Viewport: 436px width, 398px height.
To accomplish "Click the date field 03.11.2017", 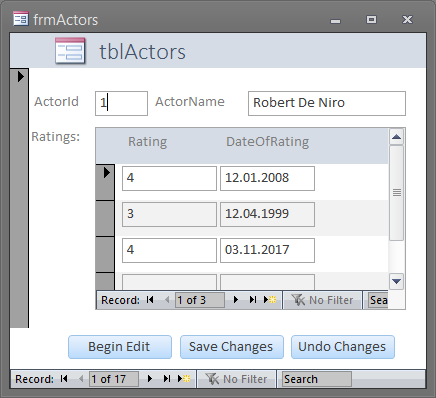I will click(267, 250).
